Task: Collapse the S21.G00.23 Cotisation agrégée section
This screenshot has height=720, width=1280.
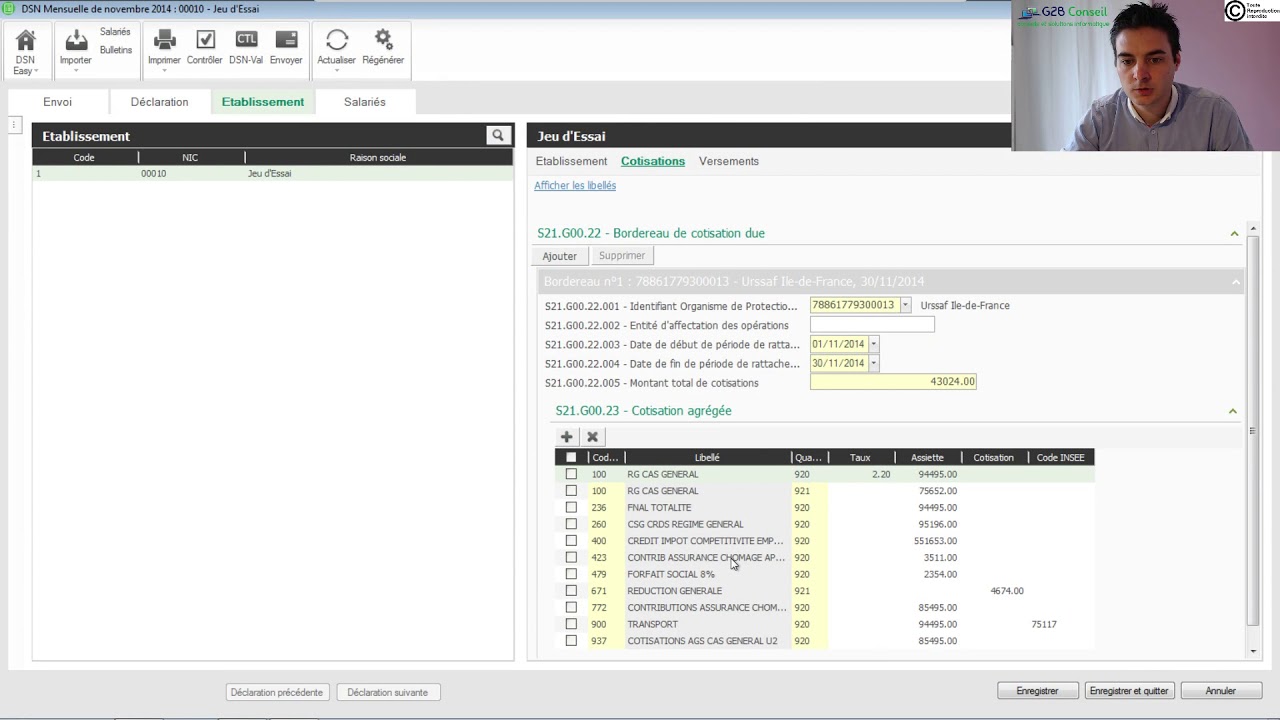Action: pos(1232,411)
